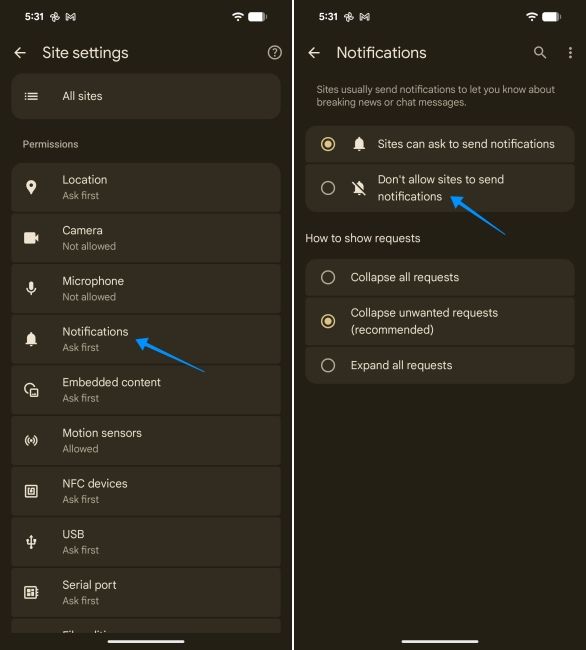Screen dimensions: 586x650
Task: Open search in Notifications screen
Action: (x=540, y=53)
